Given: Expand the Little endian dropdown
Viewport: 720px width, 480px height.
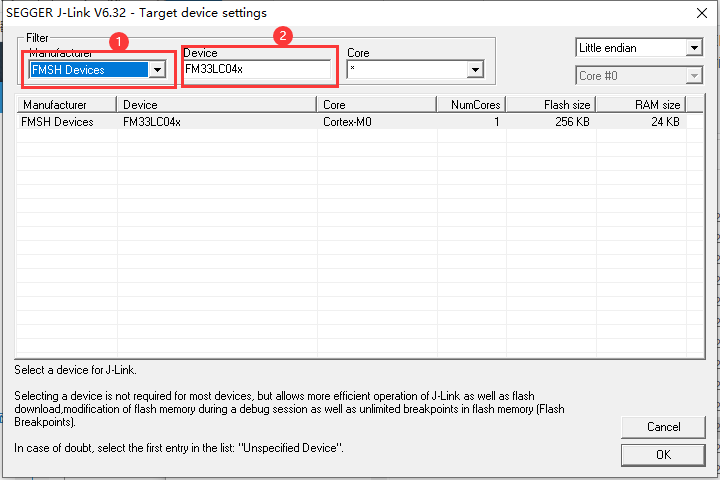Looking at the screenshot, I should (x=694, y=48).
